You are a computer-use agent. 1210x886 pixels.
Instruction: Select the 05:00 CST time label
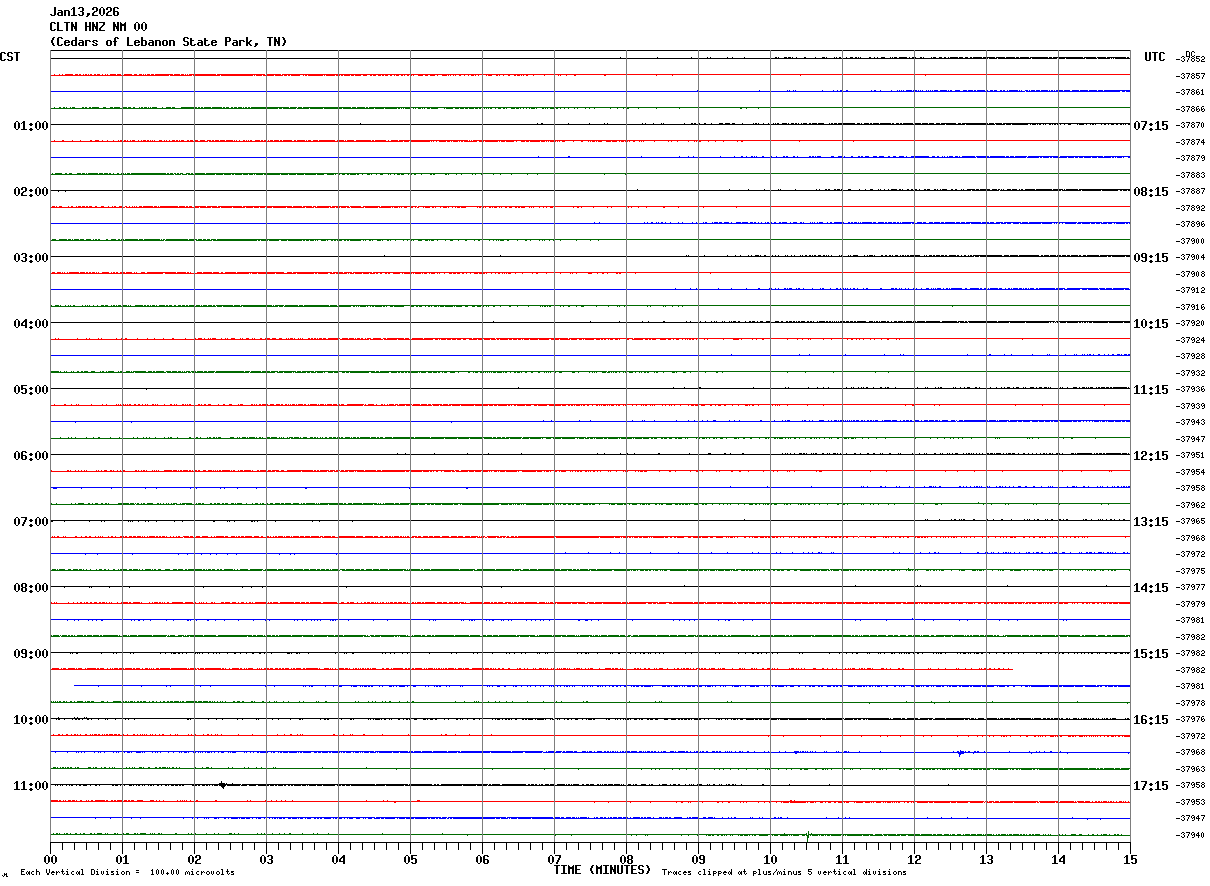[x=31, y=390]
